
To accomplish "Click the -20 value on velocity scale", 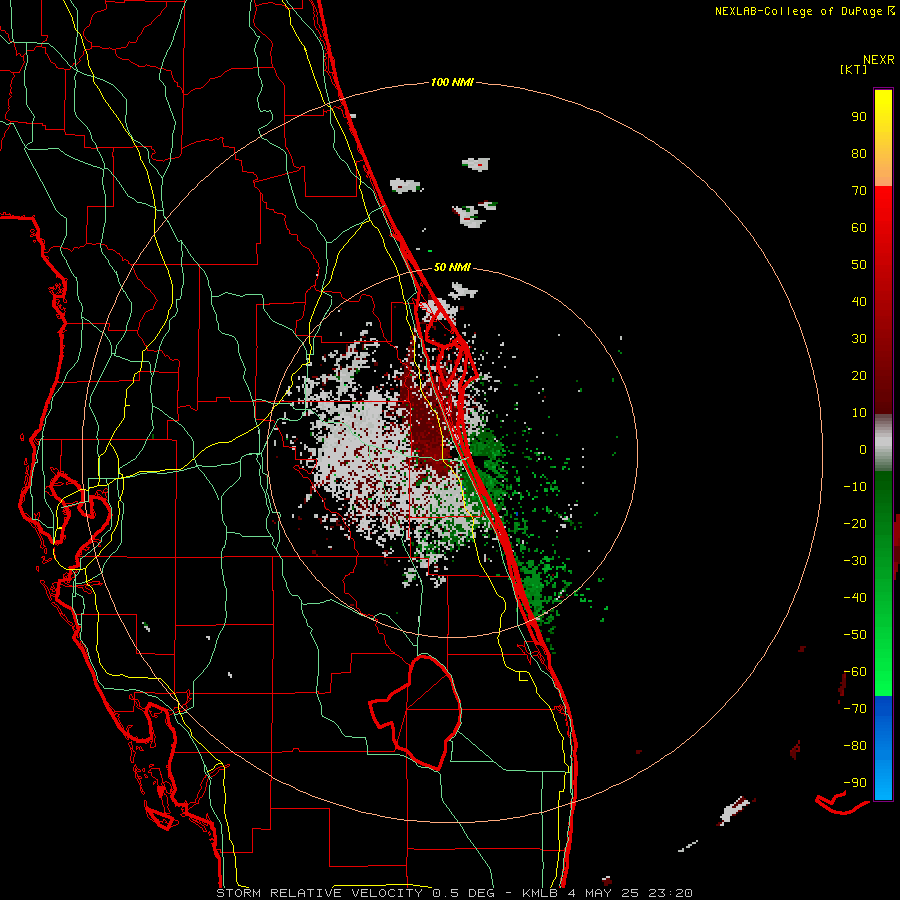I will [x=855, y=524].
